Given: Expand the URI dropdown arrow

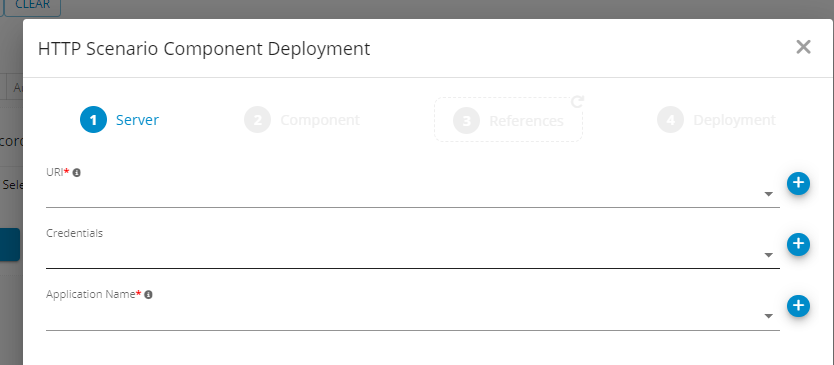Looking at the screenshot, I should [769, 194].
